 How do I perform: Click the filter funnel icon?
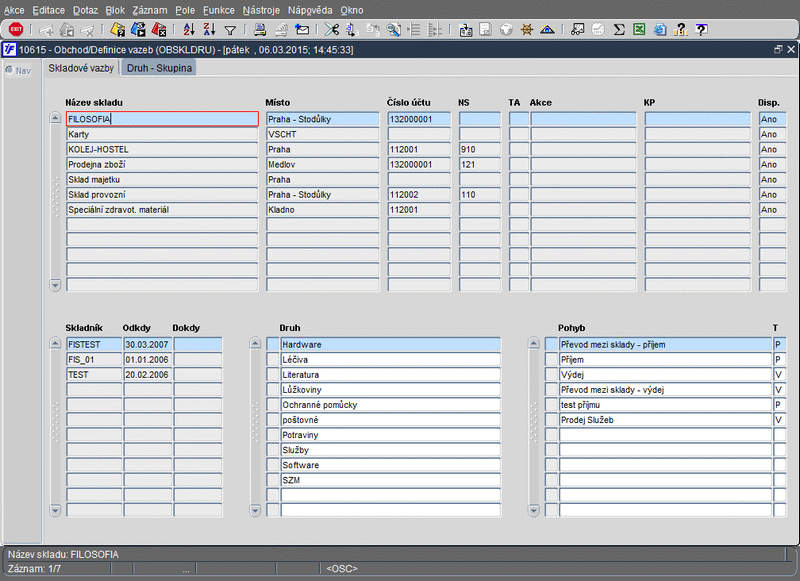click(230, 30)
